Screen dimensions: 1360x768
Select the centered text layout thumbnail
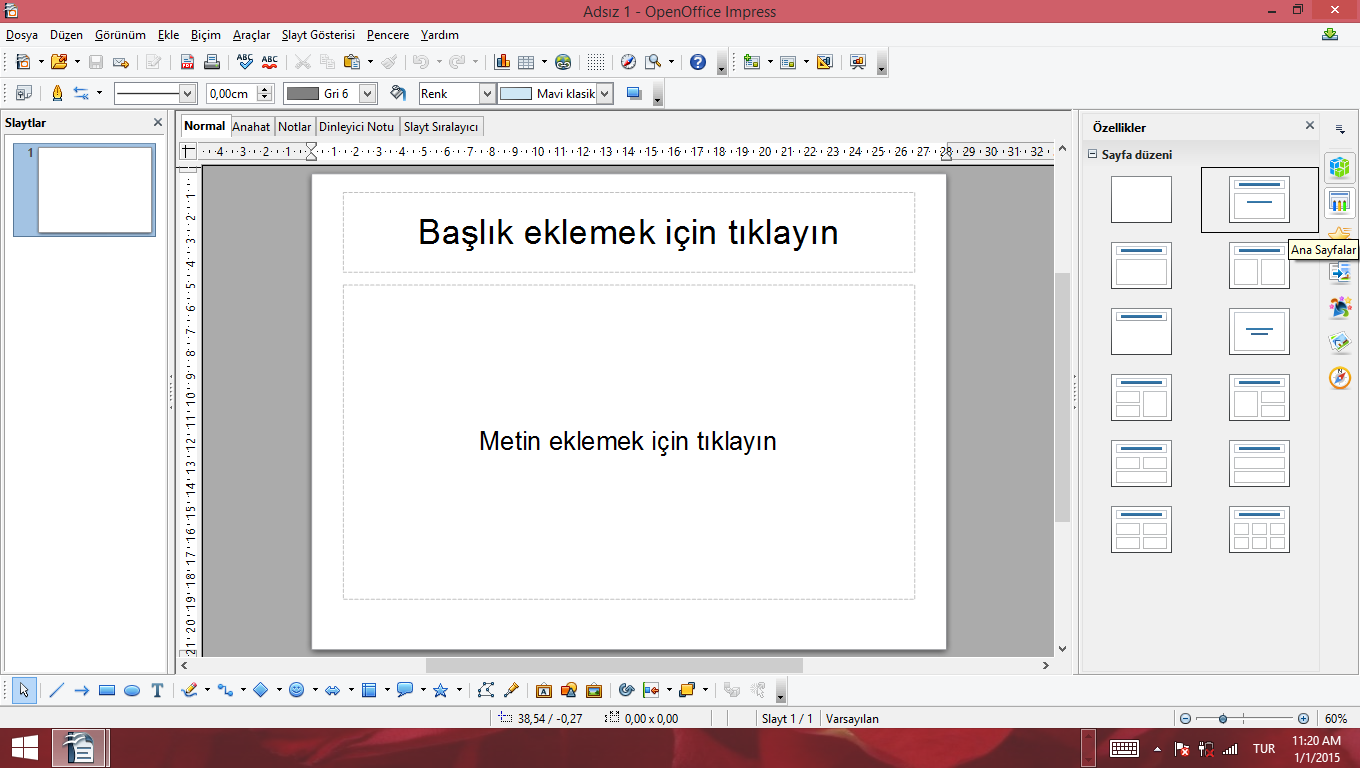(x=1259, y=331)
